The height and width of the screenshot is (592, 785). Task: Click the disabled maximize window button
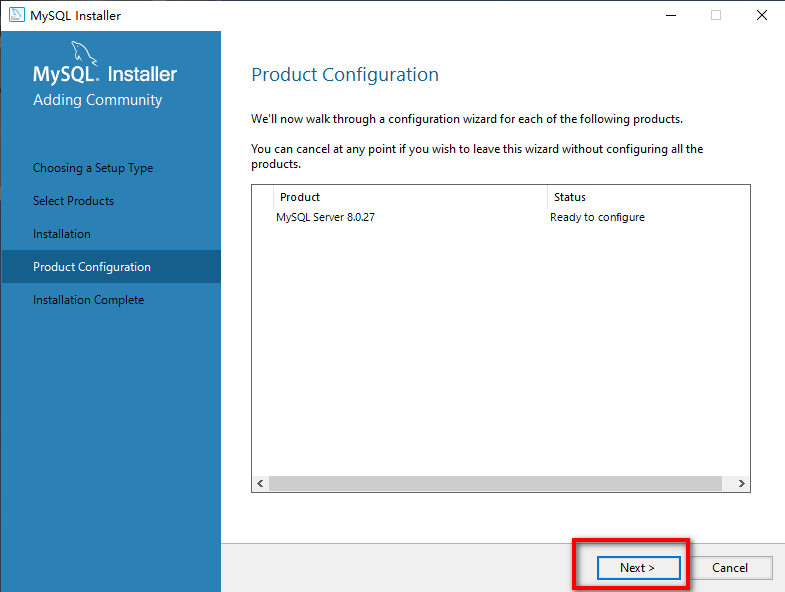click(x=716, y=16)
